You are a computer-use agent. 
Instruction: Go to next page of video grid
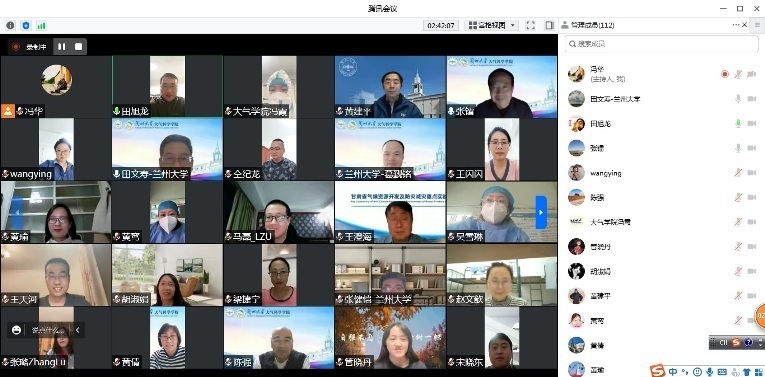[x=541, y=212]
